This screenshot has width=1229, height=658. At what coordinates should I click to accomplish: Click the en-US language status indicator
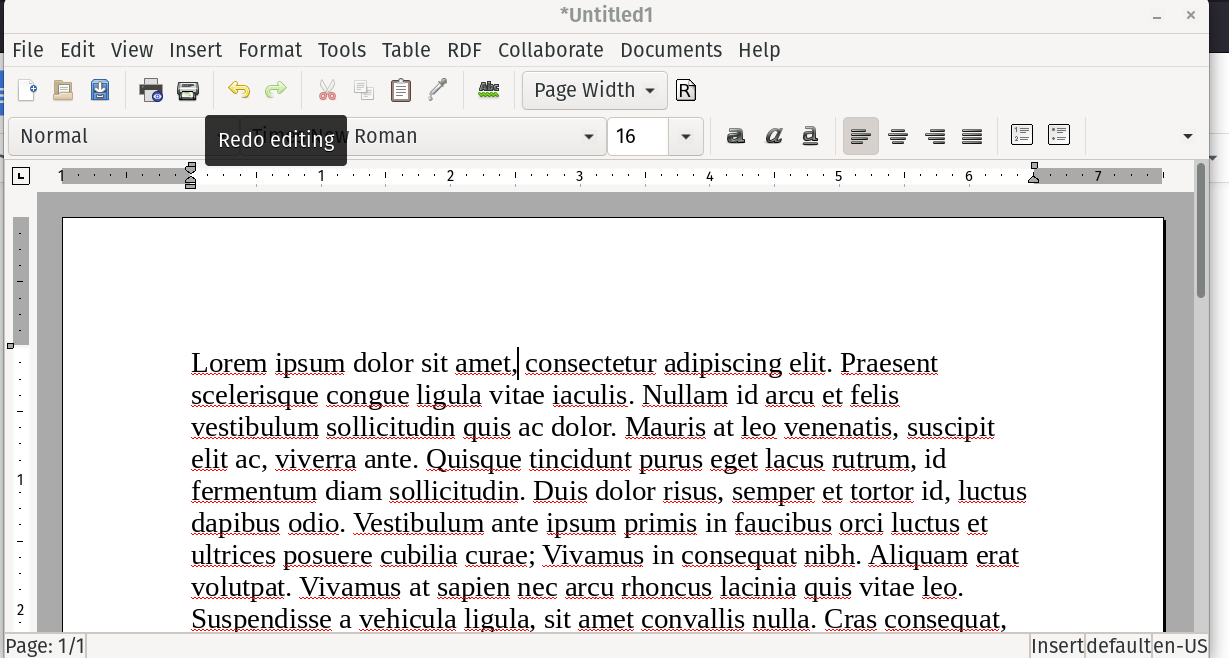point(1180,646)
